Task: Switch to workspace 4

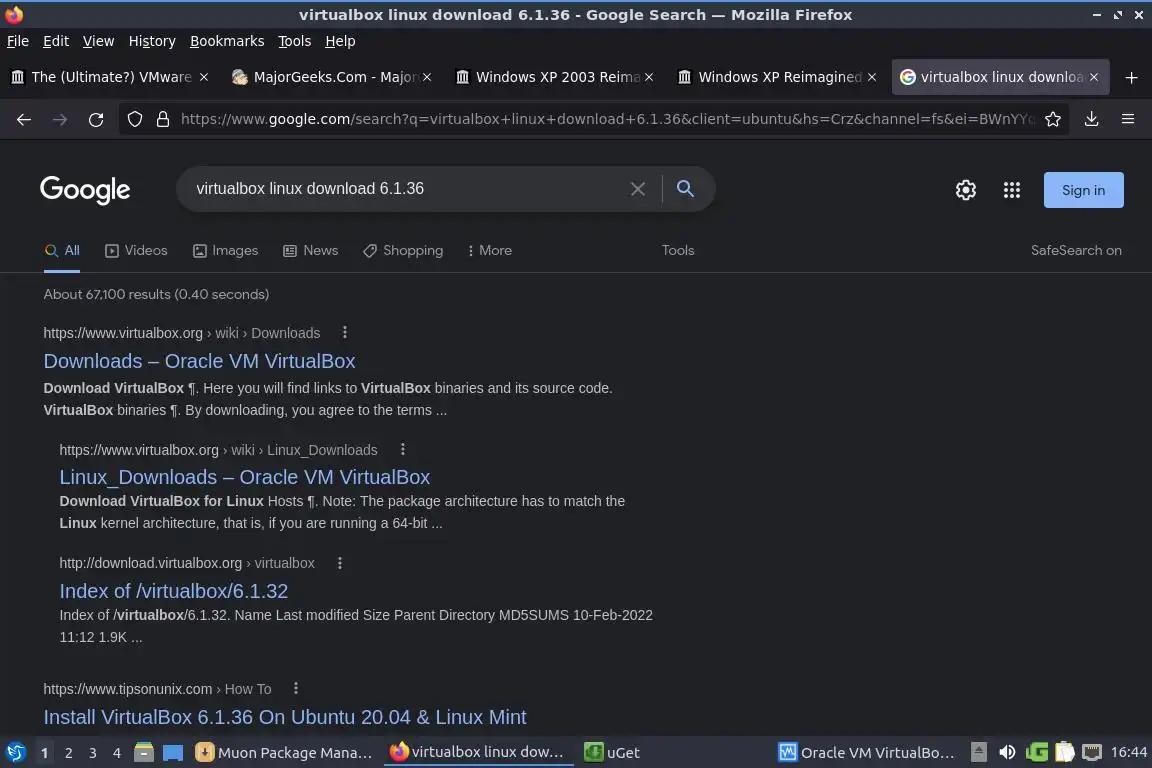Action: click(x=117, y=753)
